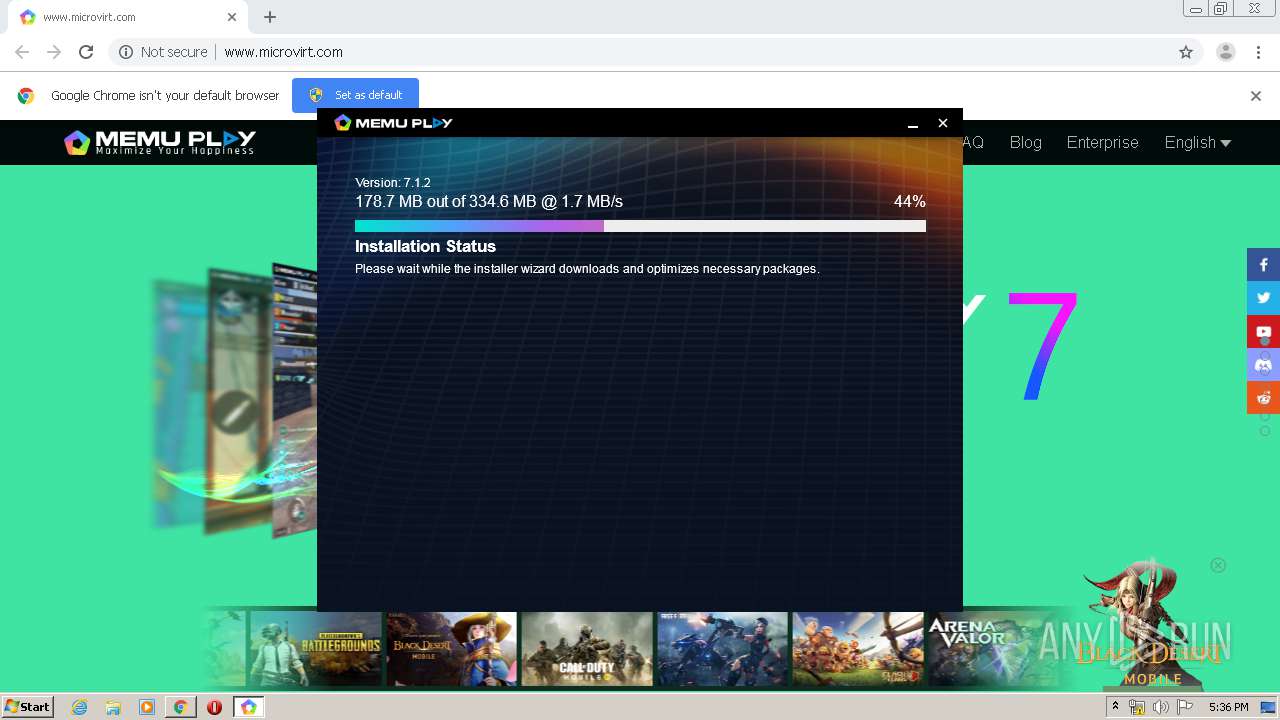Open the Clash of Clans thumbnail
Screen dimensions: 1280x720
[858, 649]
